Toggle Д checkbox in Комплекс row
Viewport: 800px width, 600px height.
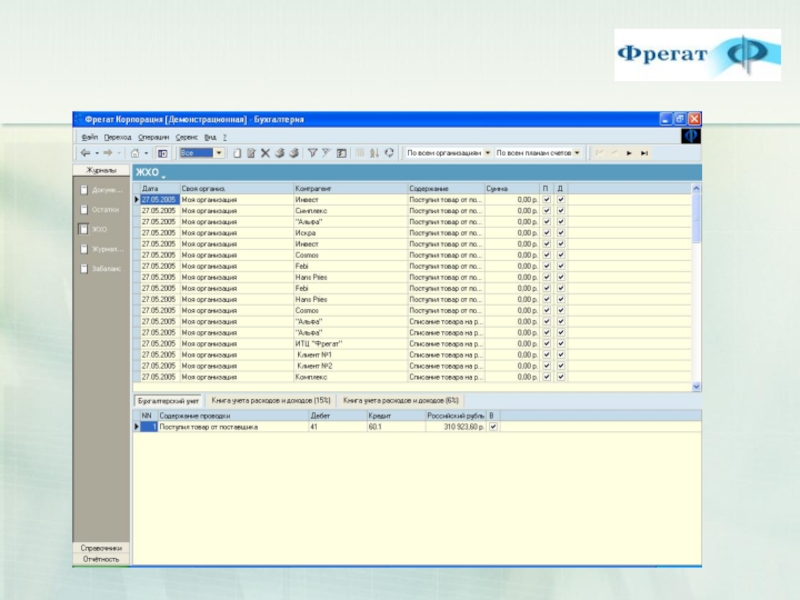point(561,377)
